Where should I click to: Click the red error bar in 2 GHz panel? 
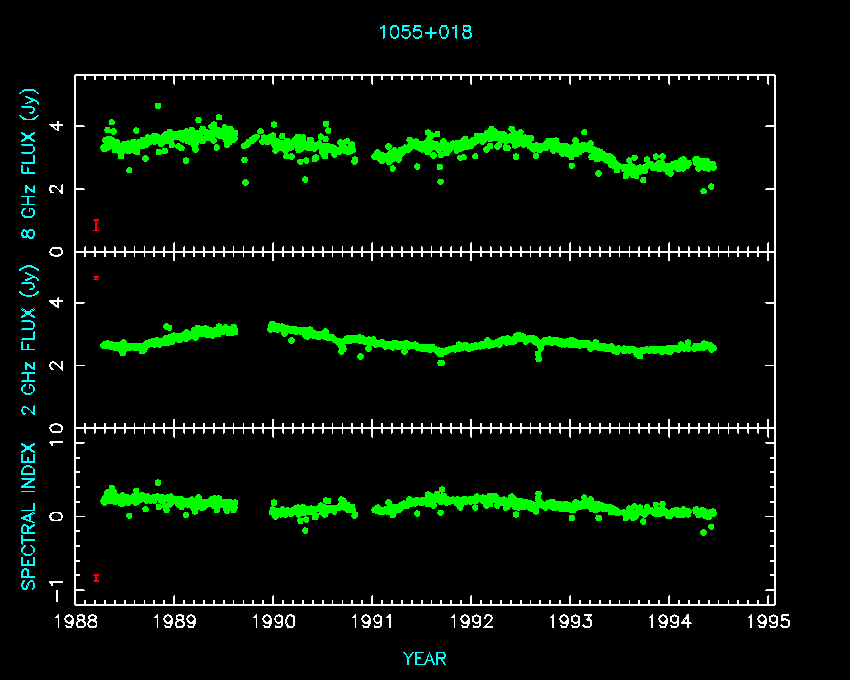click(96, 277)
